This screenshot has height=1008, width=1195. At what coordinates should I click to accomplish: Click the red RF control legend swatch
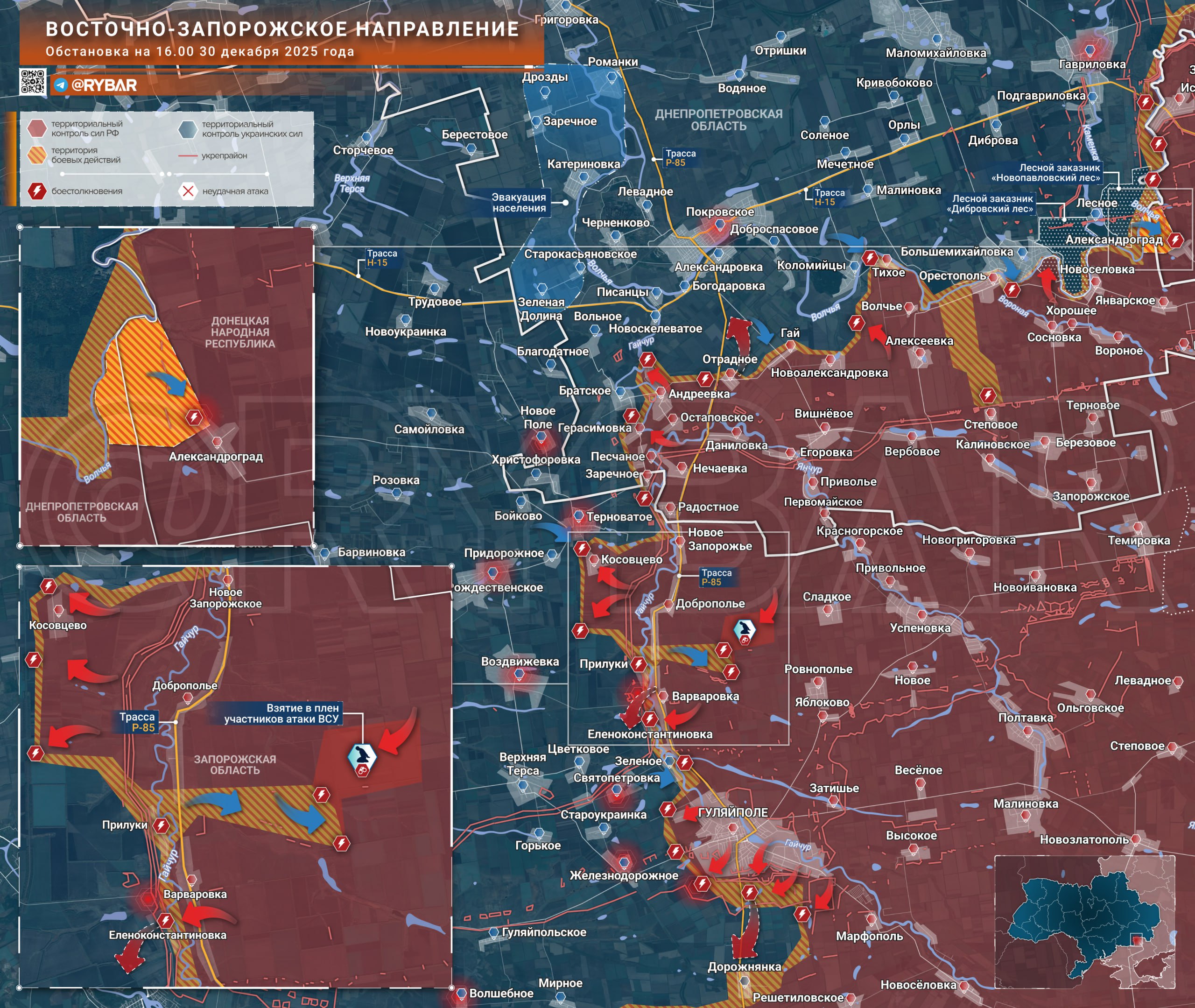(x=37, y=128)
